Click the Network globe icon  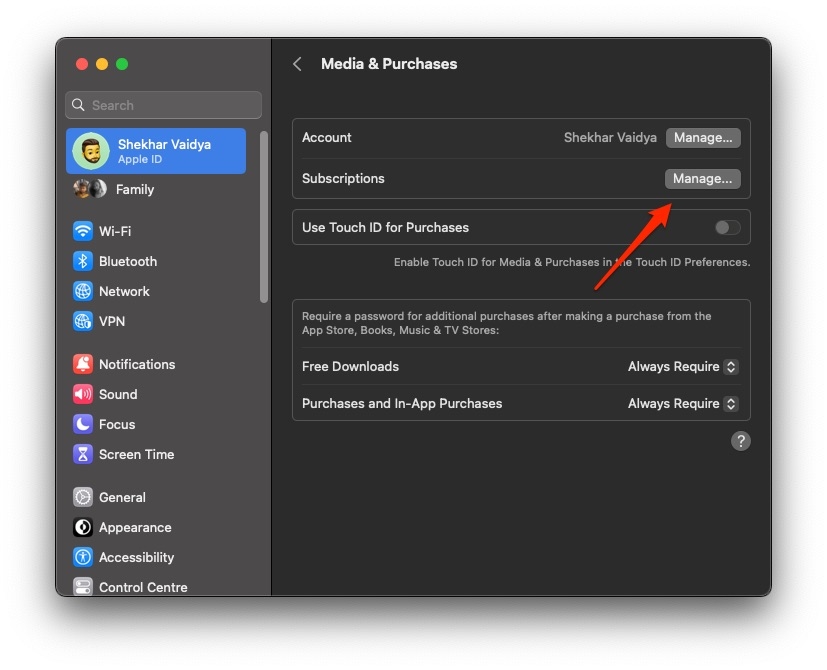(x=83, y=291)
